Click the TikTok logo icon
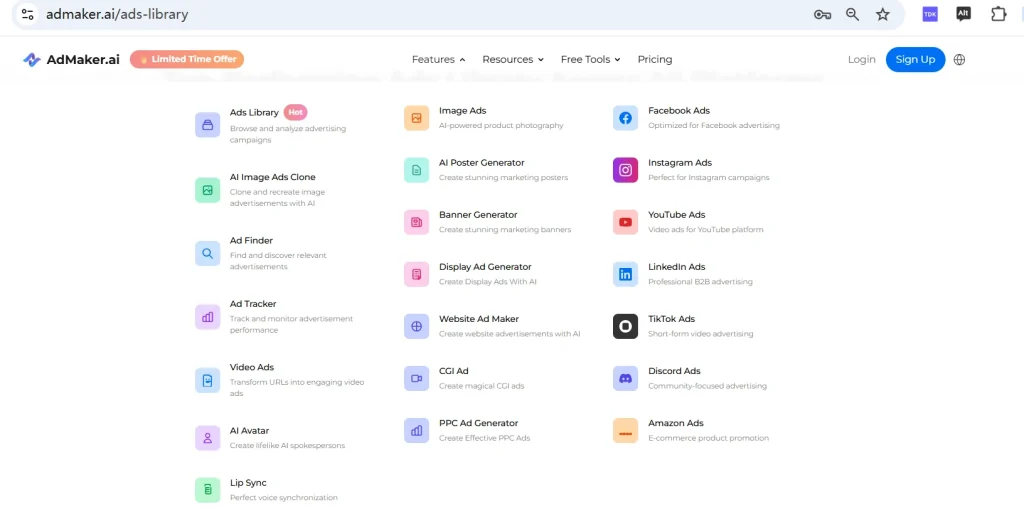 (x=626, y=326)
